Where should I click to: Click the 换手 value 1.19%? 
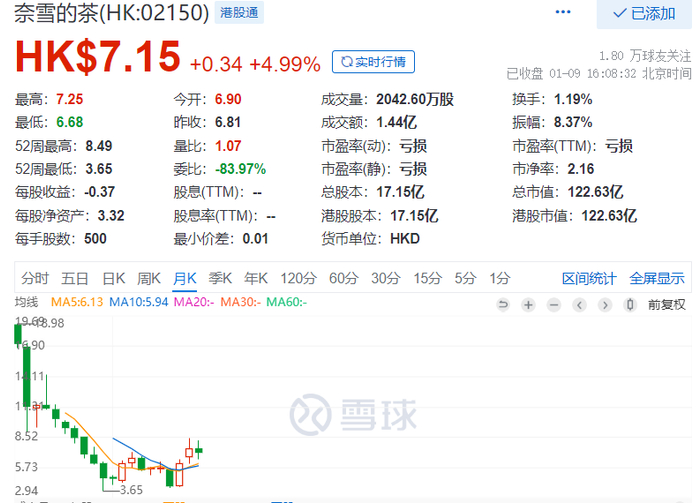[x=573, y=99]
